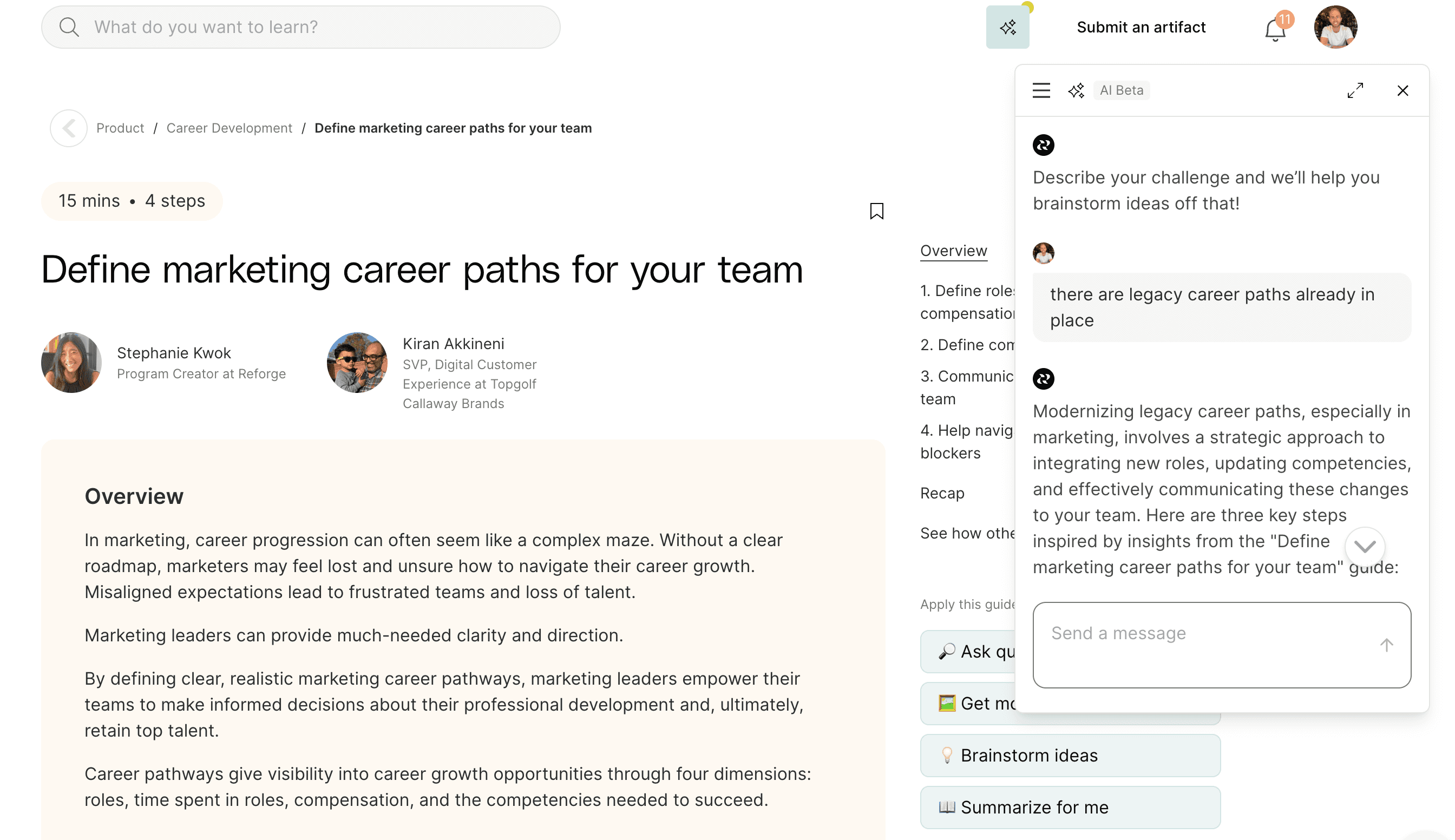The height and width of the screenshot is (840, 1455).
Task: Open the Career Development breadcrumb
Action: (229, 128)
